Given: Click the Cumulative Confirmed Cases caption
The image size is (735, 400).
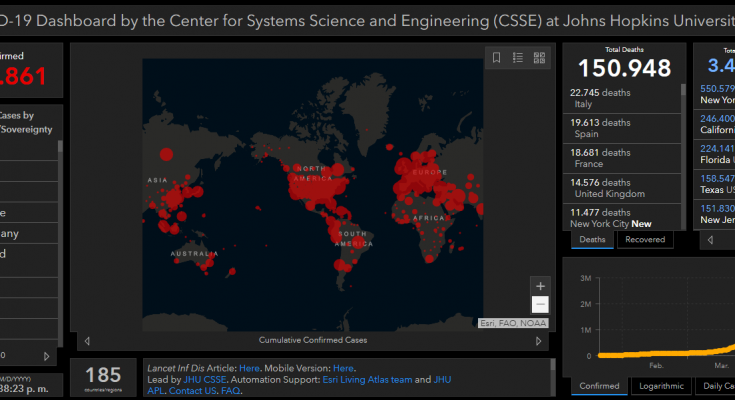Looking at the screenshot, I should [x=313, y=340].
